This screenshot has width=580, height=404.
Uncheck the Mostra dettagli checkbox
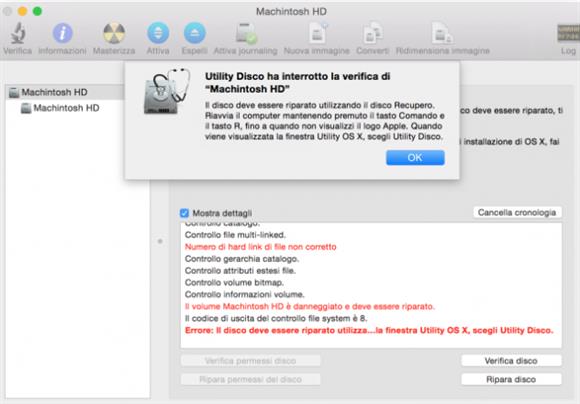pyautogui.click(x=184, y=213)
